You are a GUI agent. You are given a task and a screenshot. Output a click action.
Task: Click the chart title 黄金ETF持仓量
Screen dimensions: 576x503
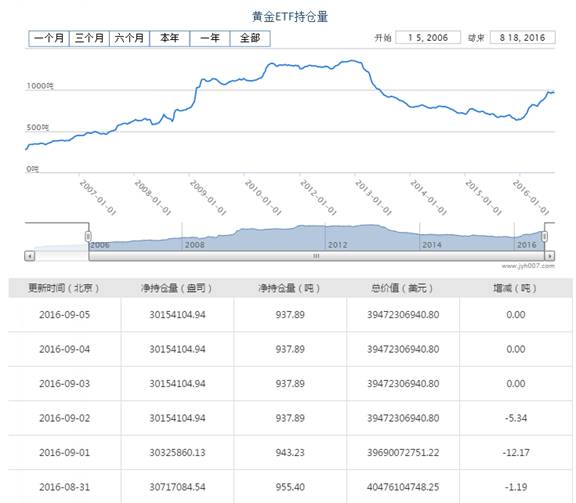(x=290, y=17)
